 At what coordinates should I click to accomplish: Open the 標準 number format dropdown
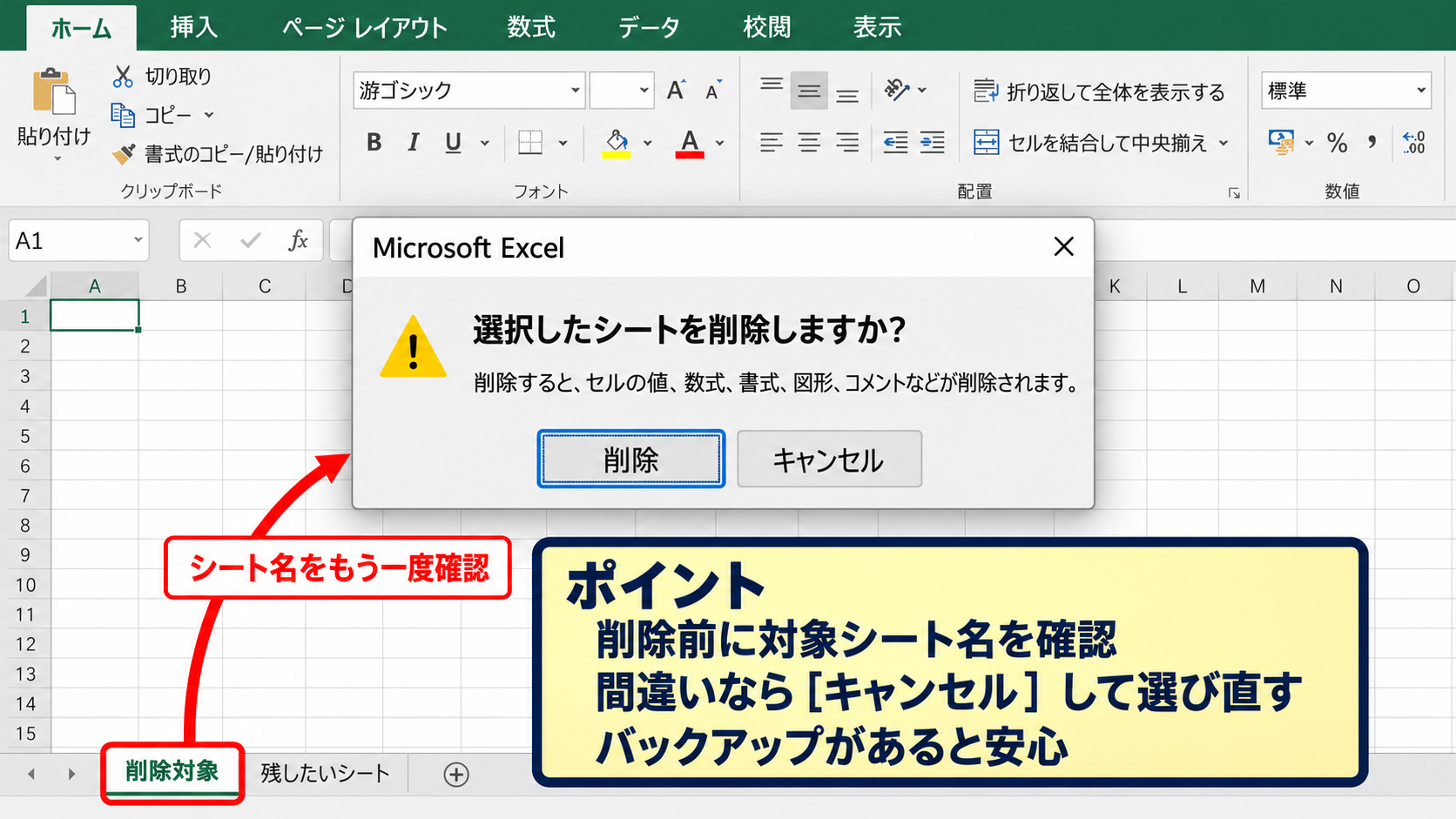point(1420,91)
